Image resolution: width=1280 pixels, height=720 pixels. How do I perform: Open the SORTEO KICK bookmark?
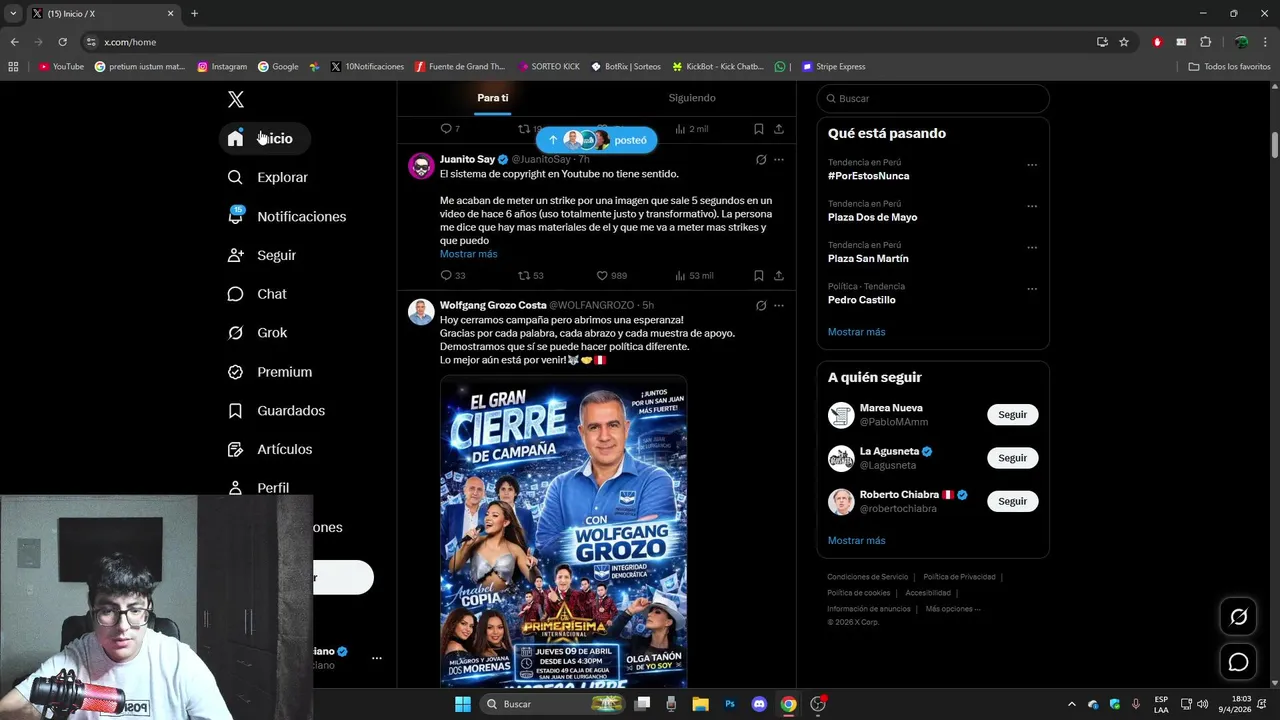pos(549,67)
